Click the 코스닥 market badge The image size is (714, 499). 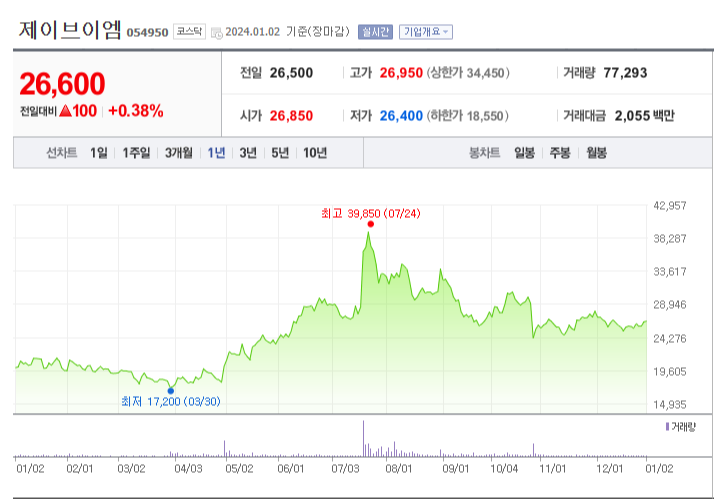(189, 31)
